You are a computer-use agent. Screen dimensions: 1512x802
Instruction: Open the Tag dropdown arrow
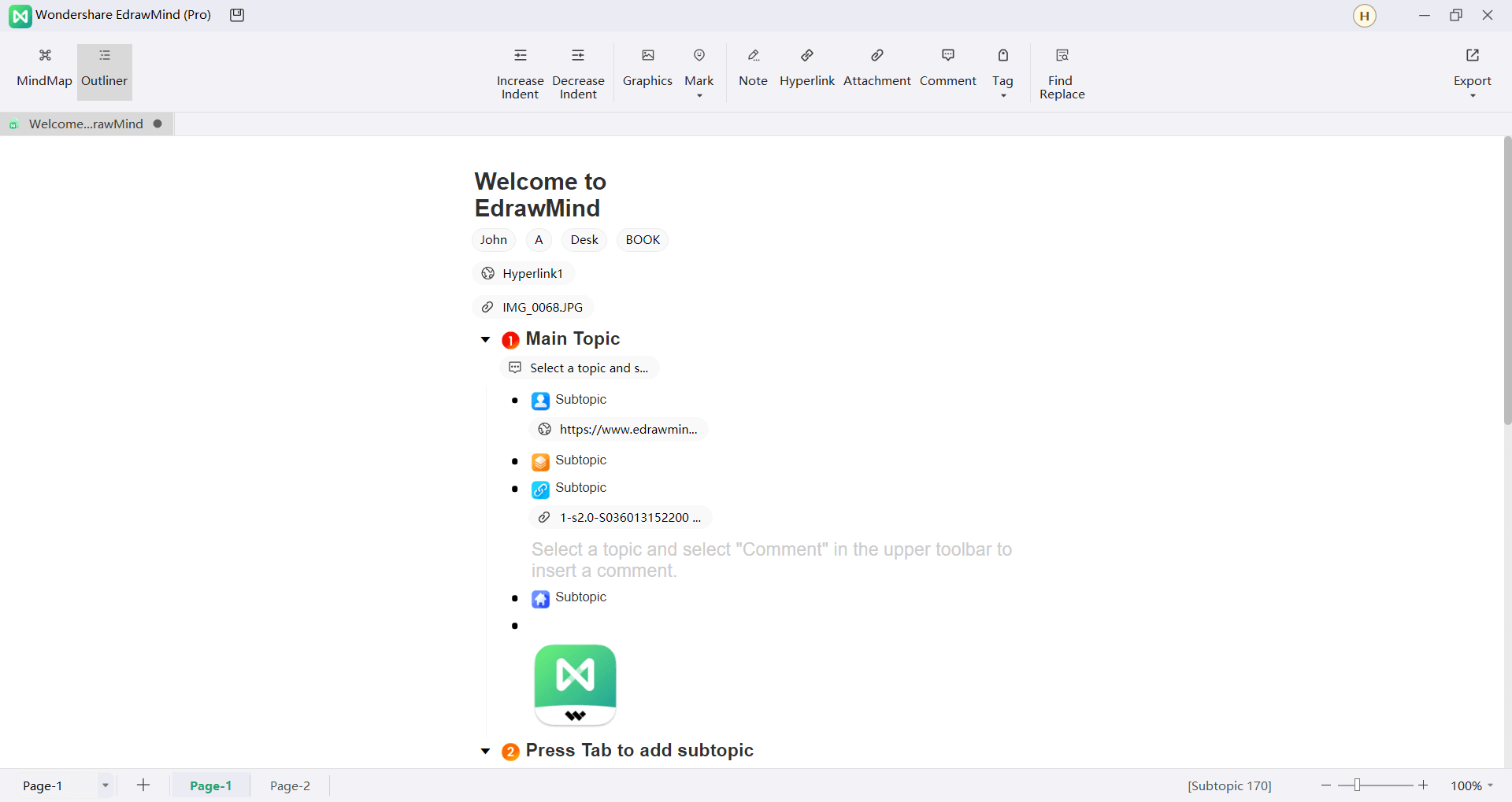pos(1003,96)
